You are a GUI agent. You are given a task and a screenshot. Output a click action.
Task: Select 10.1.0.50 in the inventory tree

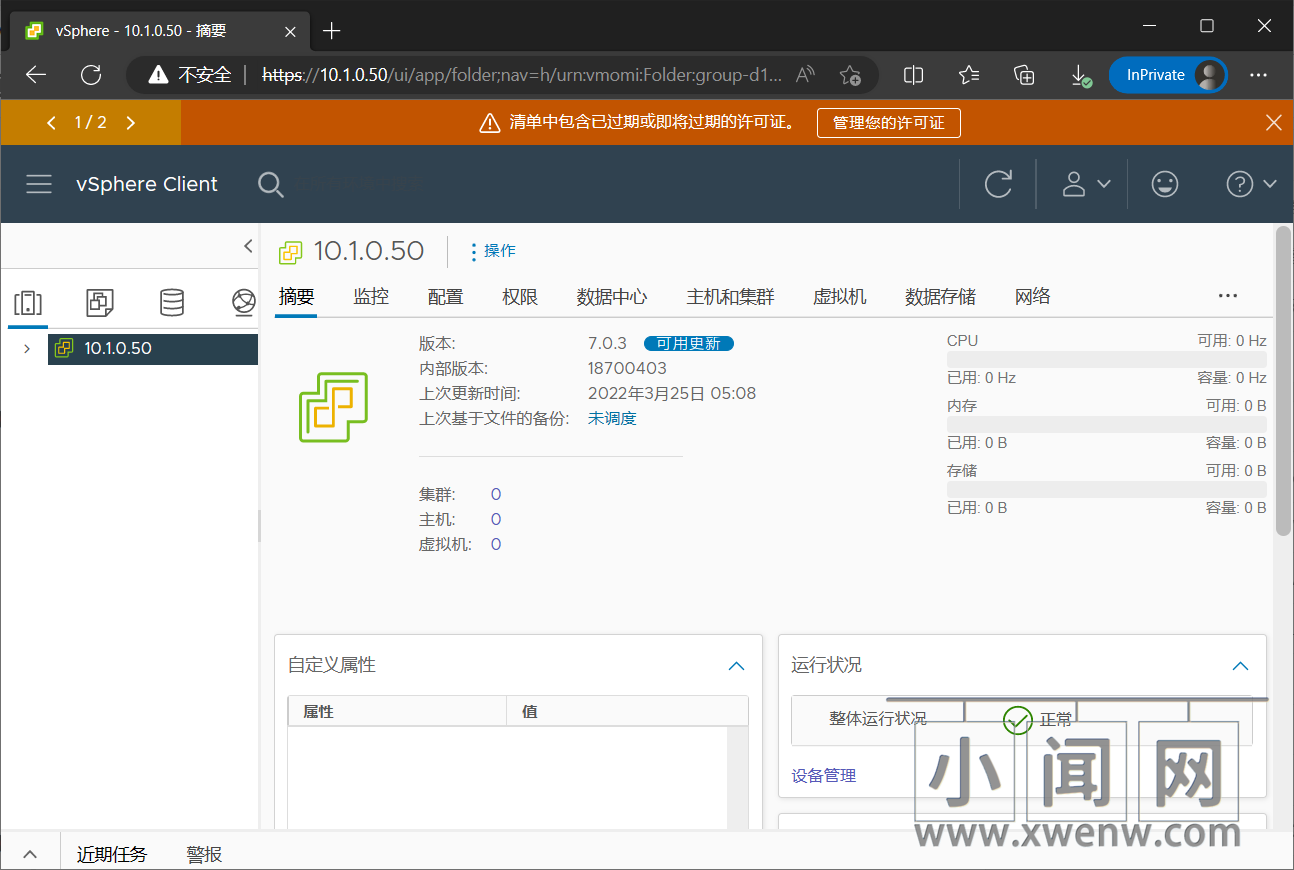pos(153,349)
